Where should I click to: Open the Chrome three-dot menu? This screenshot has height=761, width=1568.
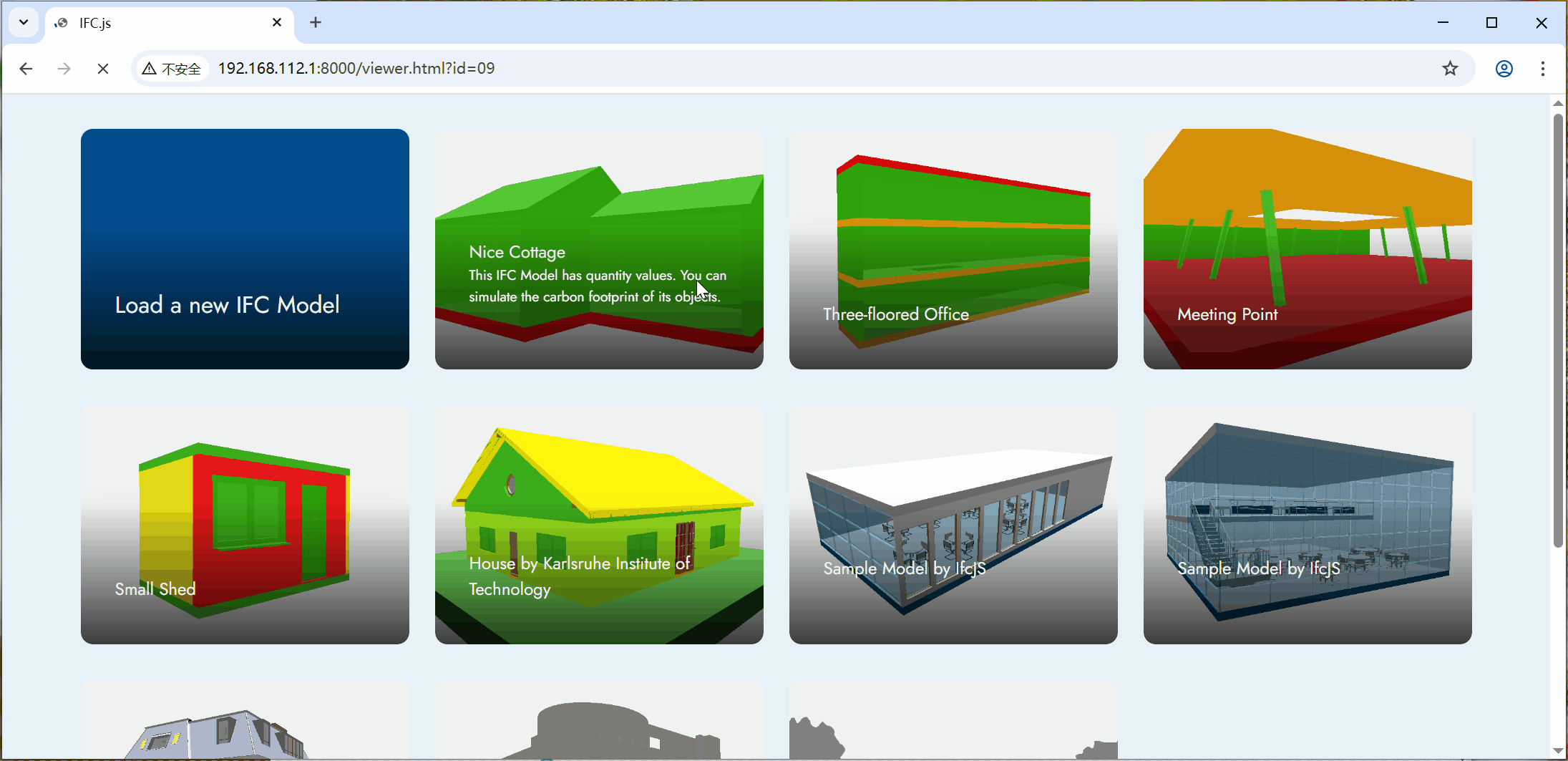1543,69
